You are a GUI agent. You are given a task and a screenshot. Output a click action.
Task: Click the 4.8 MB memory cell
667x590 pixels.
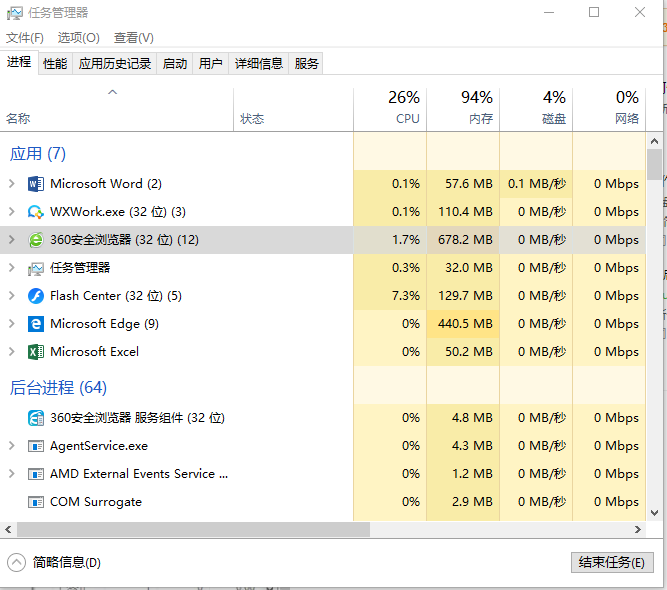click(x=463, y=418)
